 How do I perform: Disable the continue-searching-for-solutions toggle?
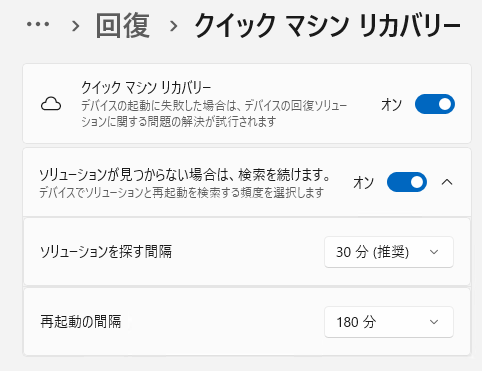pos(407,182)
